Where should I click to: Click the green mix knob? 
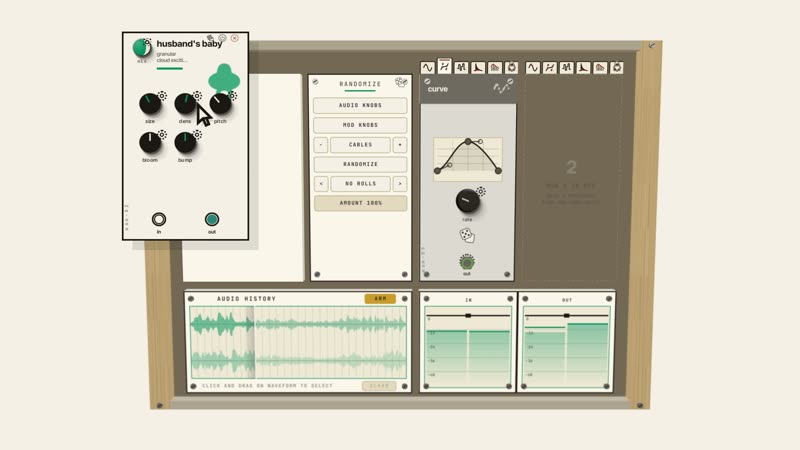(x=141, y=48)
